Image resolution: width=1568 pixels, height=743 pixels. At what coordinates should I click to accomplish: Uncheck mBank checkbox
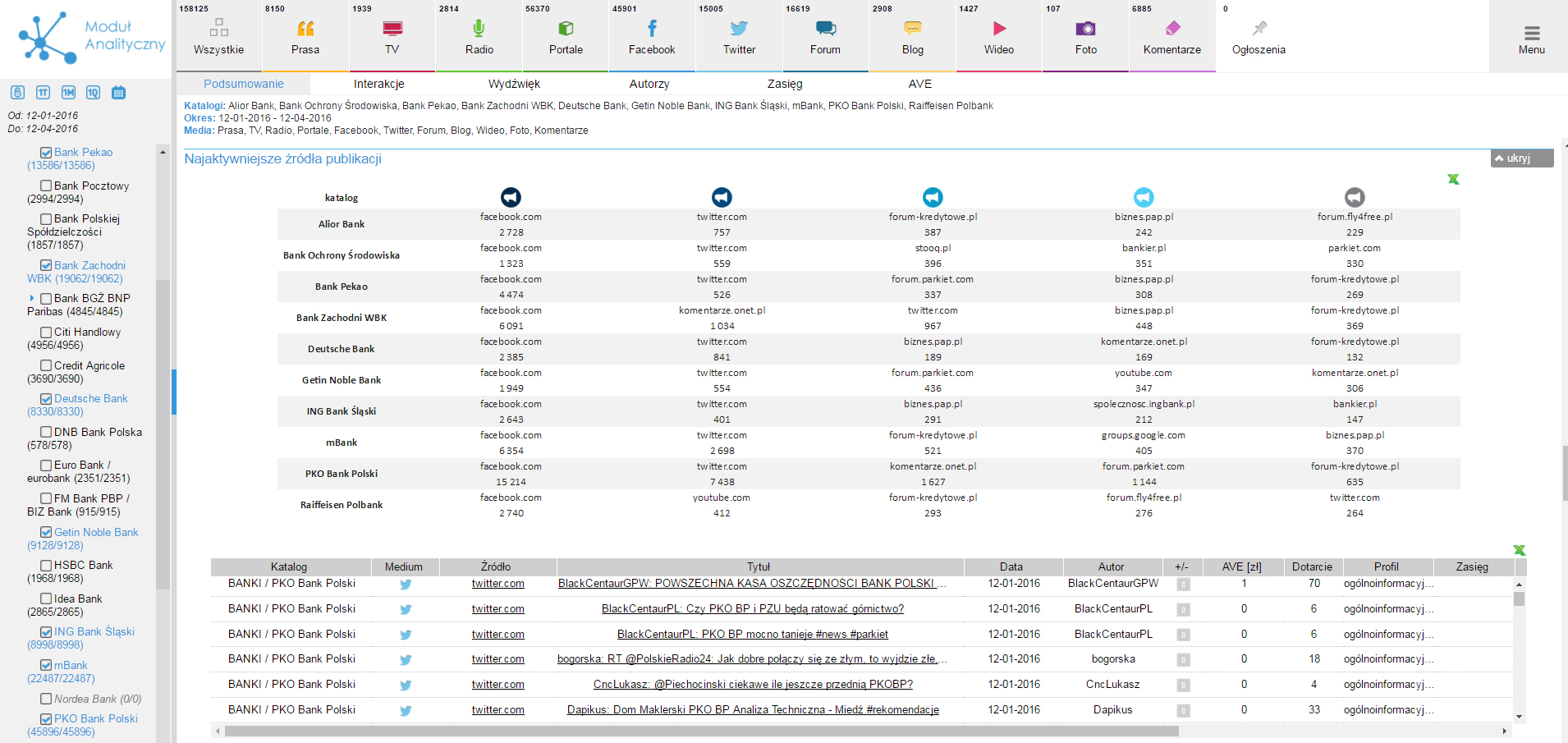point(46,666)
